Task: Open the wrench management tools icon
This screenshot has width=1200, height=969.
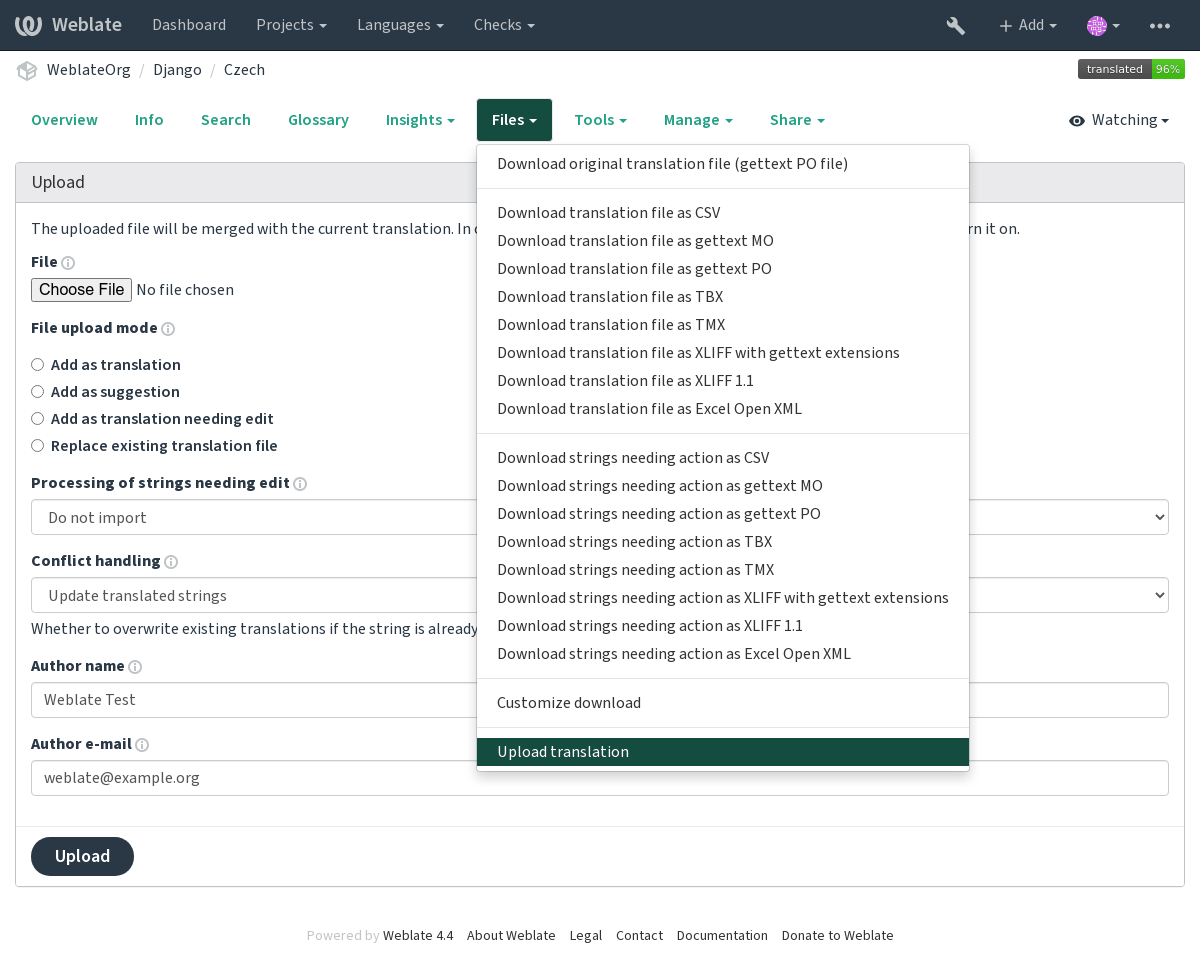Action: point(955,25)
